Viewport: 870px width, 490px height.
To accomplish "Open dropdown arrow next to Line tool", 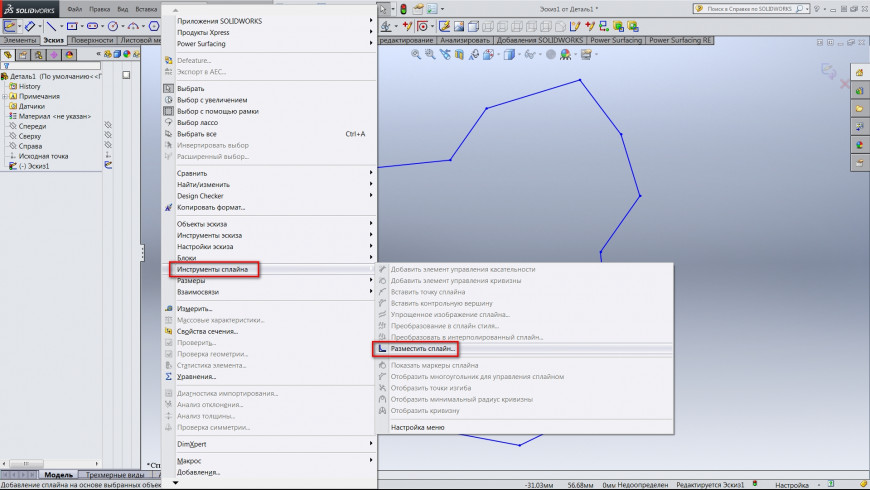I will [60, 26].
